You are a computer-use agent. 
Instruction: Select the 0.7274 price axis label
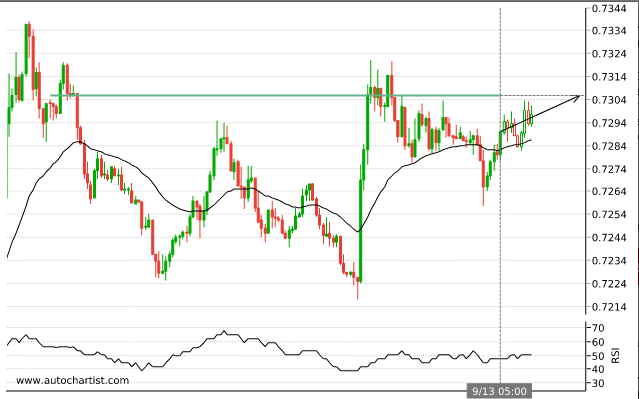click(x=609, y=169)
